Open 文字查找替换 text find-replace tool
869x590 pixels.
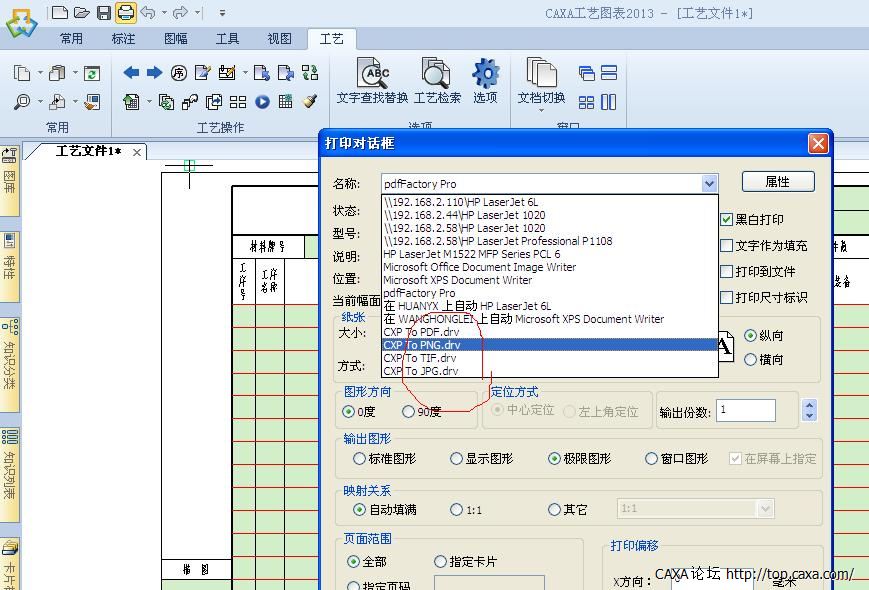[x=373, y=81]
